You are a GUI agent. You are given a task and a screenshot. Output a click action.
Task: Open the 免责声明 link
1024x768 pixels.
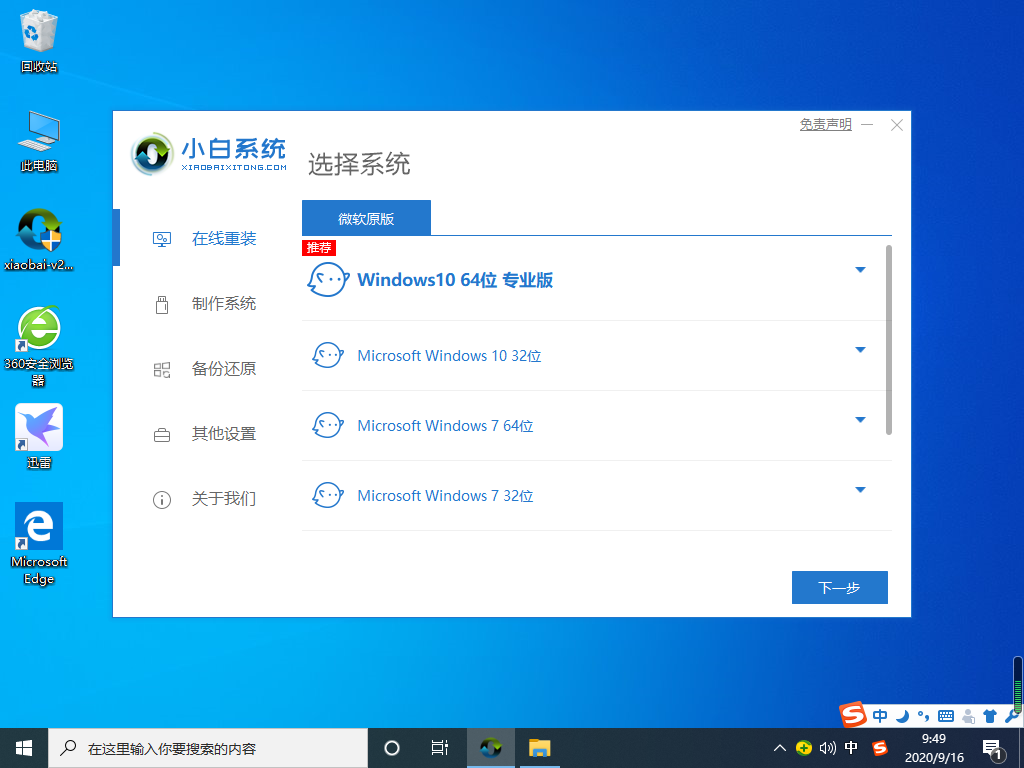tap(825, 125)
